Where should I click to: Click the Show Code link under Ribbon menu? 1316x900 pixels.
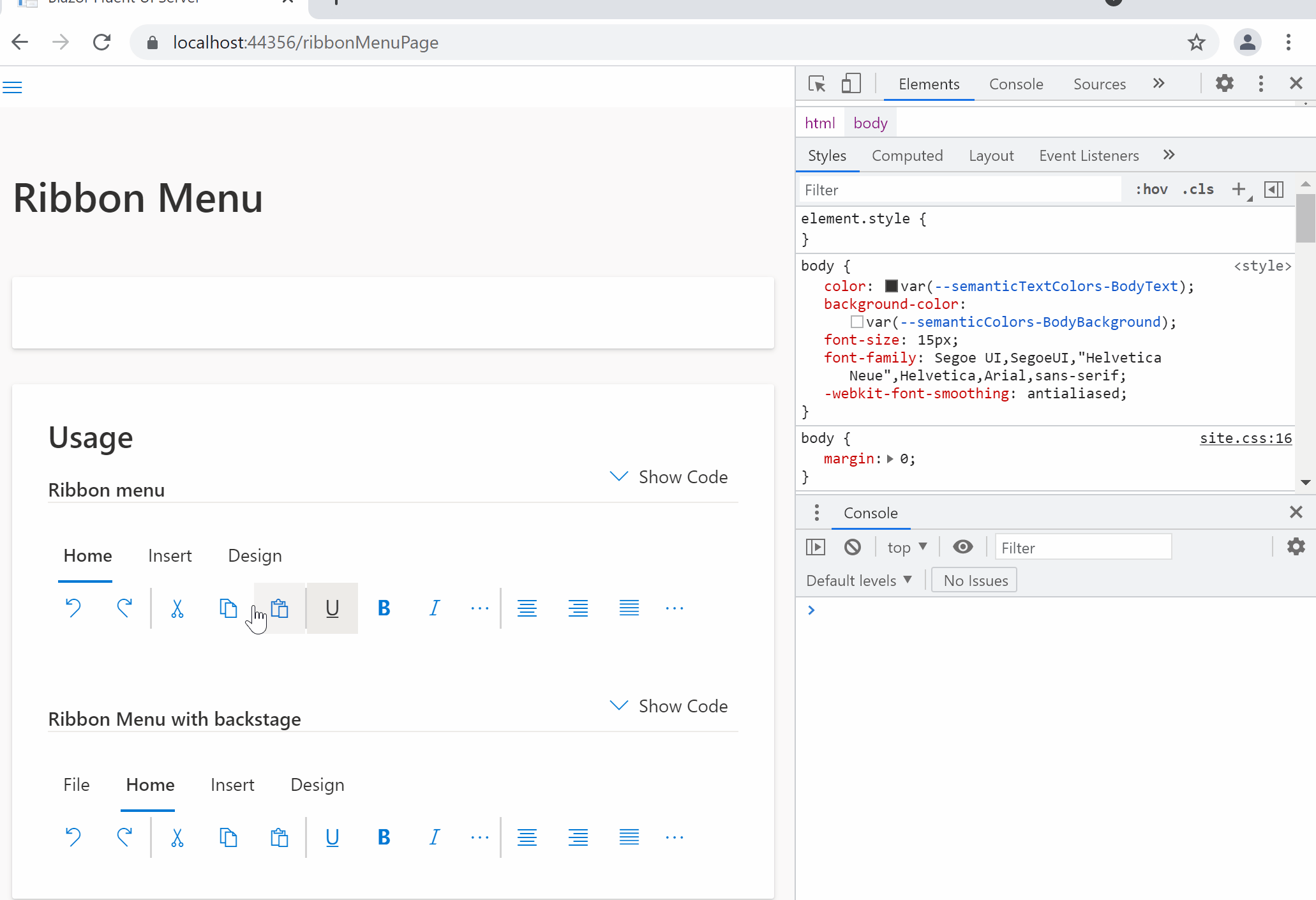683,476
